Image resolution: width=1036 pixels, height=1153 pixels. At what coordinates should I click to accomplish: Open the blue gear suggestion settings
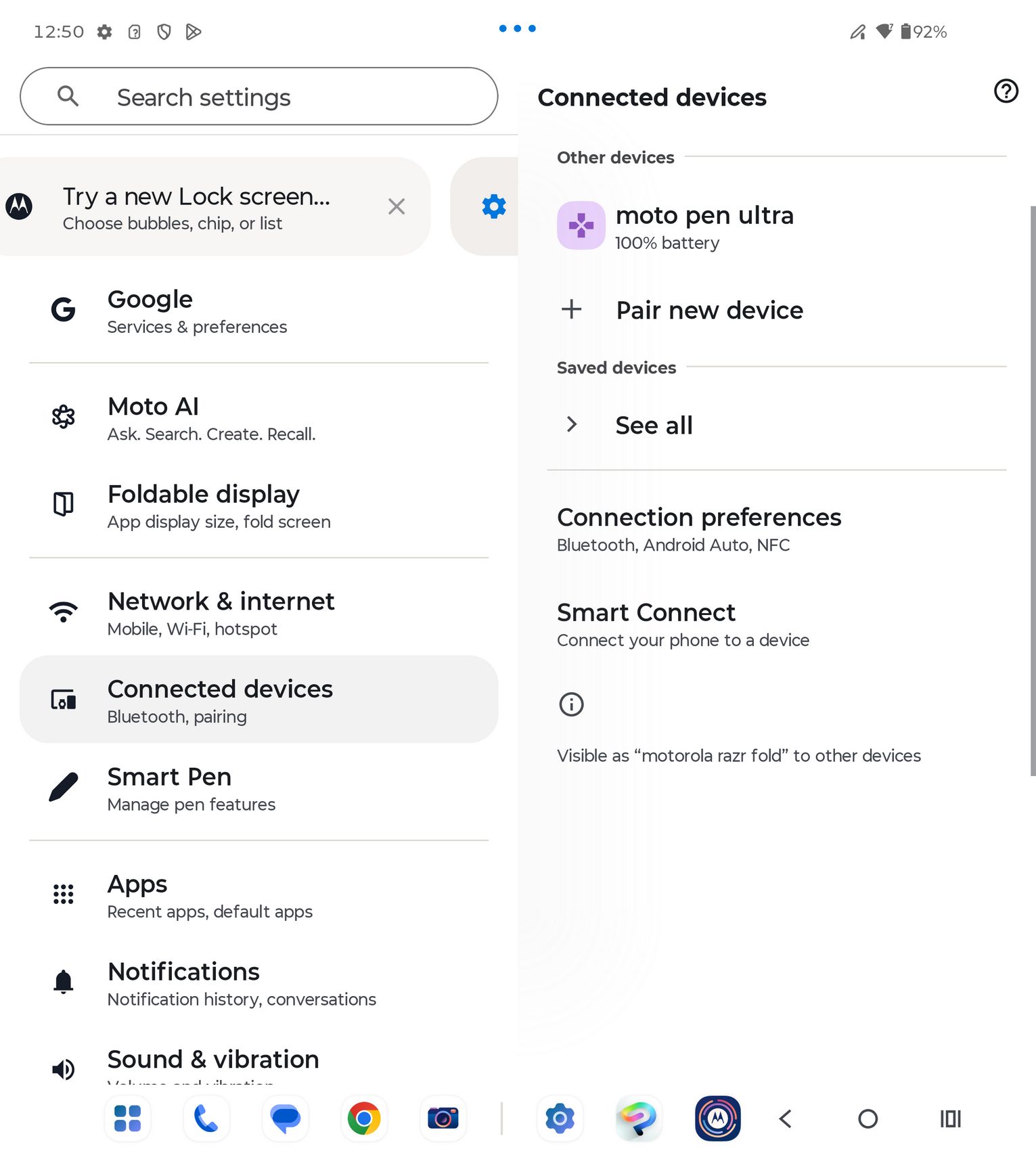[x=493, y=206]
